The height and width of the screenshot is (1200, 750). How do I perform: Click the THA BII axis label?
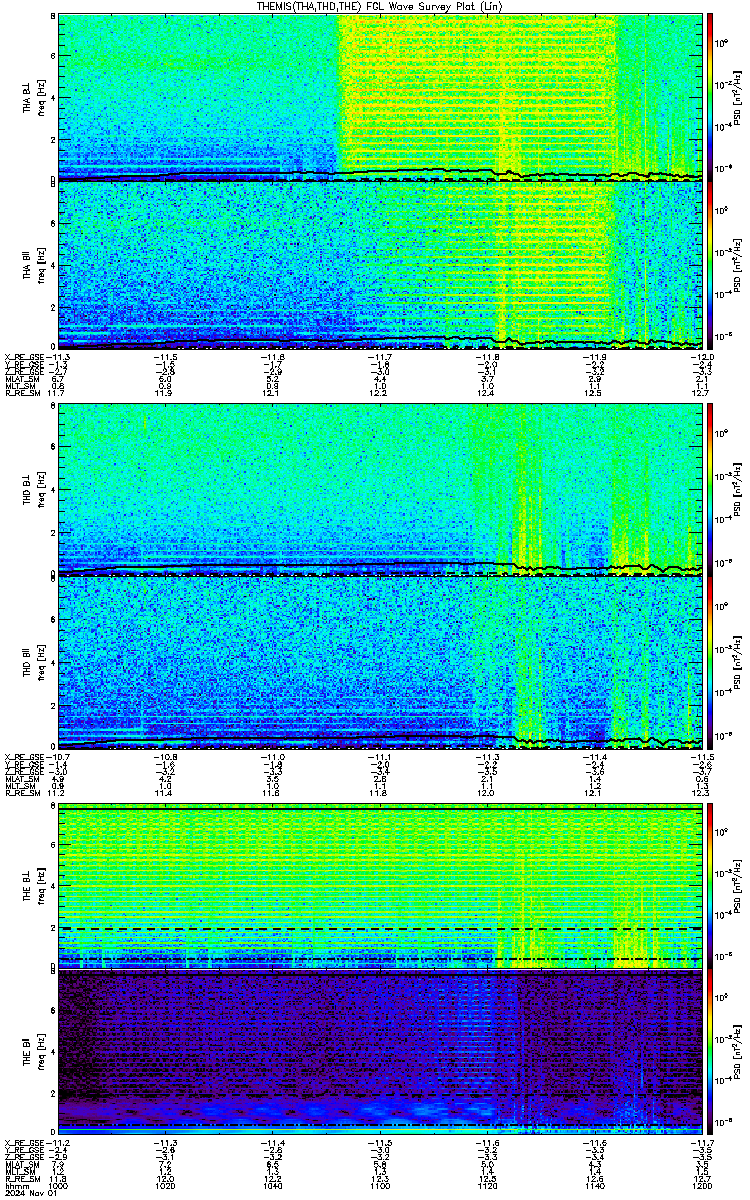point(27,264)
